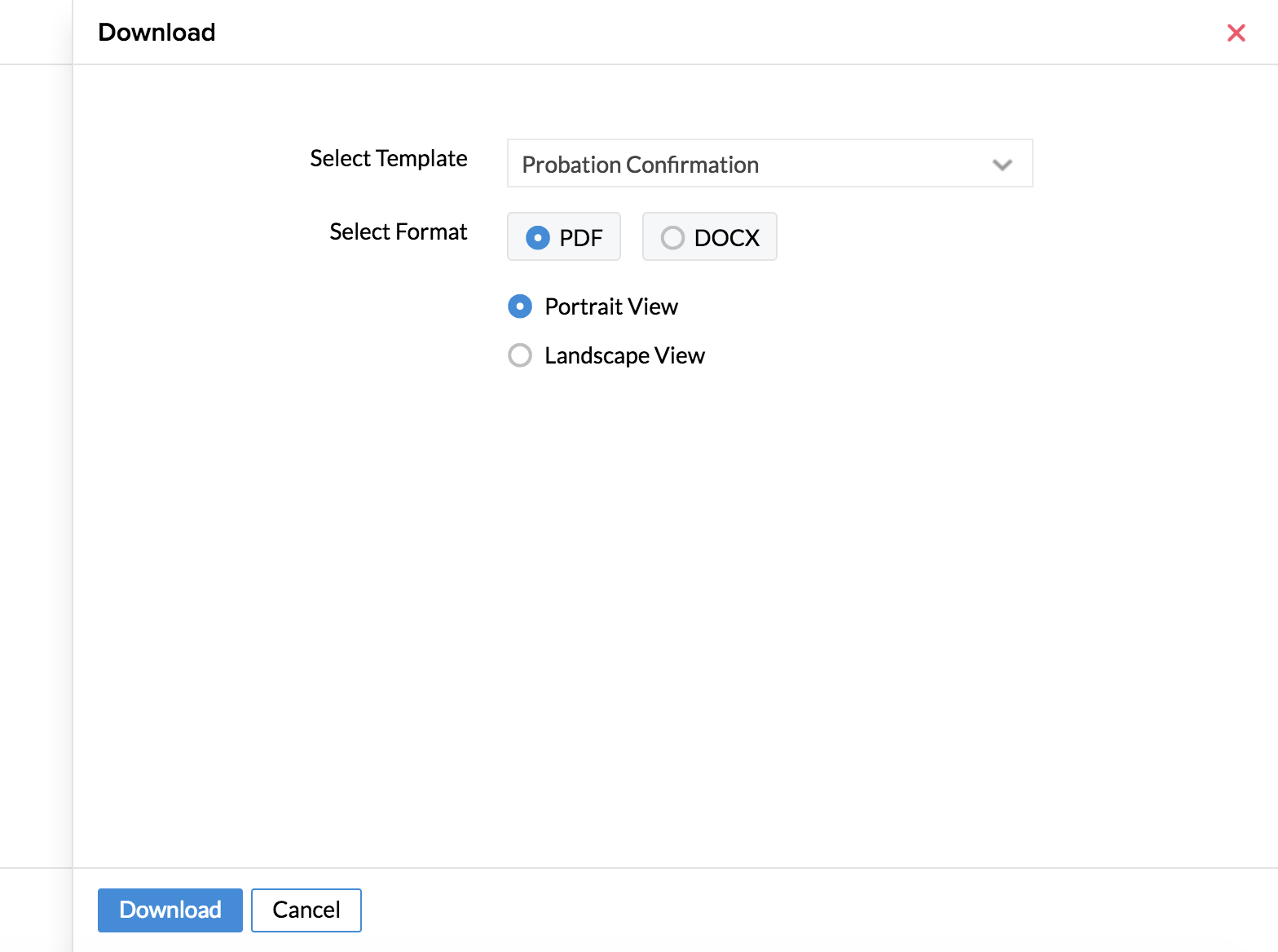
Task: Click the Select Format label
Action: (x=399, y=231)
